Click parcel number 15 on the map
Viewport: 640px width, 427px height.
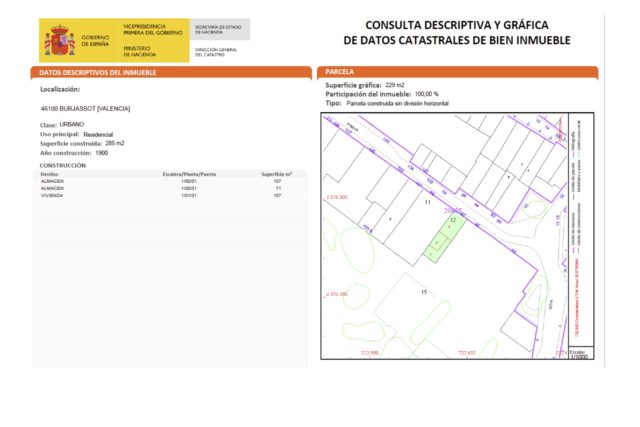[x=424, y=291]
